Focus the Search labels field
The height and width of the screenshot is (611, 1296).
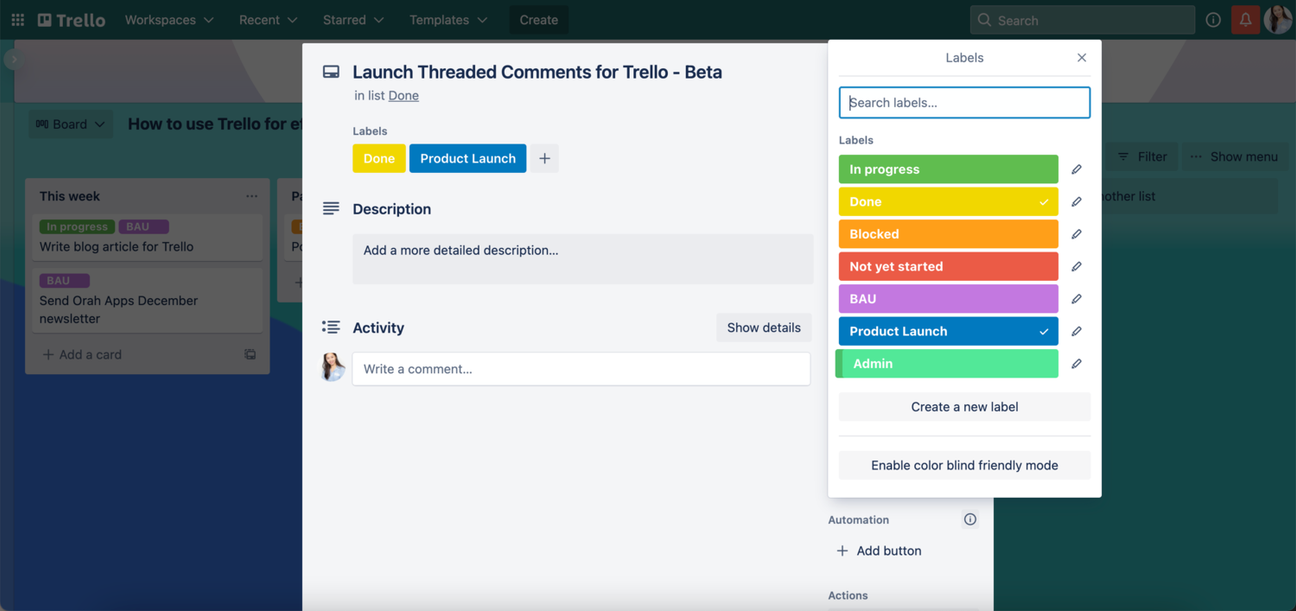[x=964, y=103]
